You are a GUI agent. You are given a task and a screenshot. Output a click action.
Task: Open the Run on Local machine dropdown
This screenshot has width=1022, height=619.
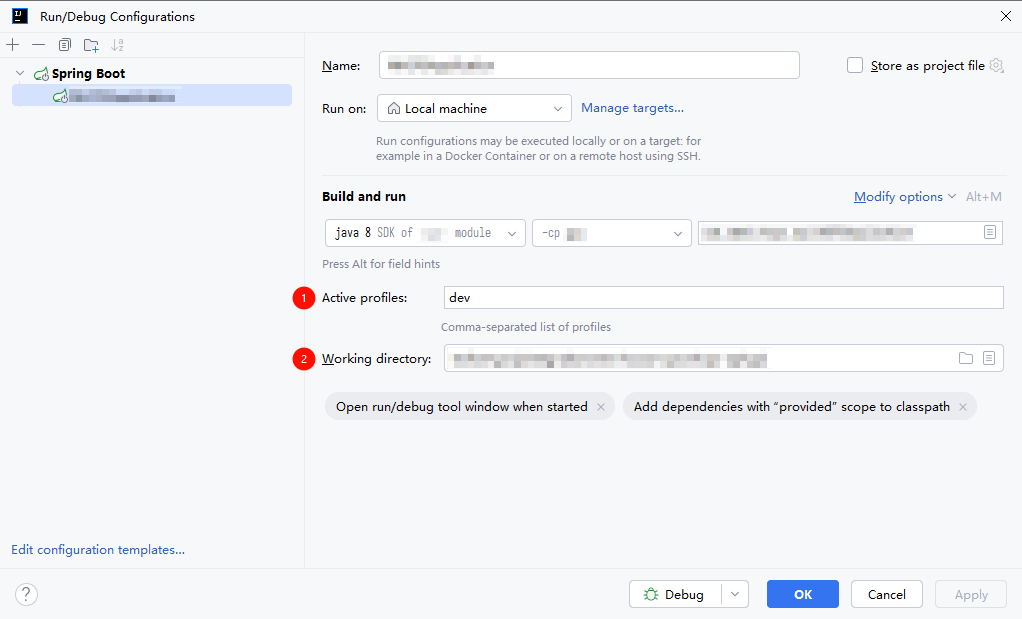pyautogui.click(x=474, y=108)
